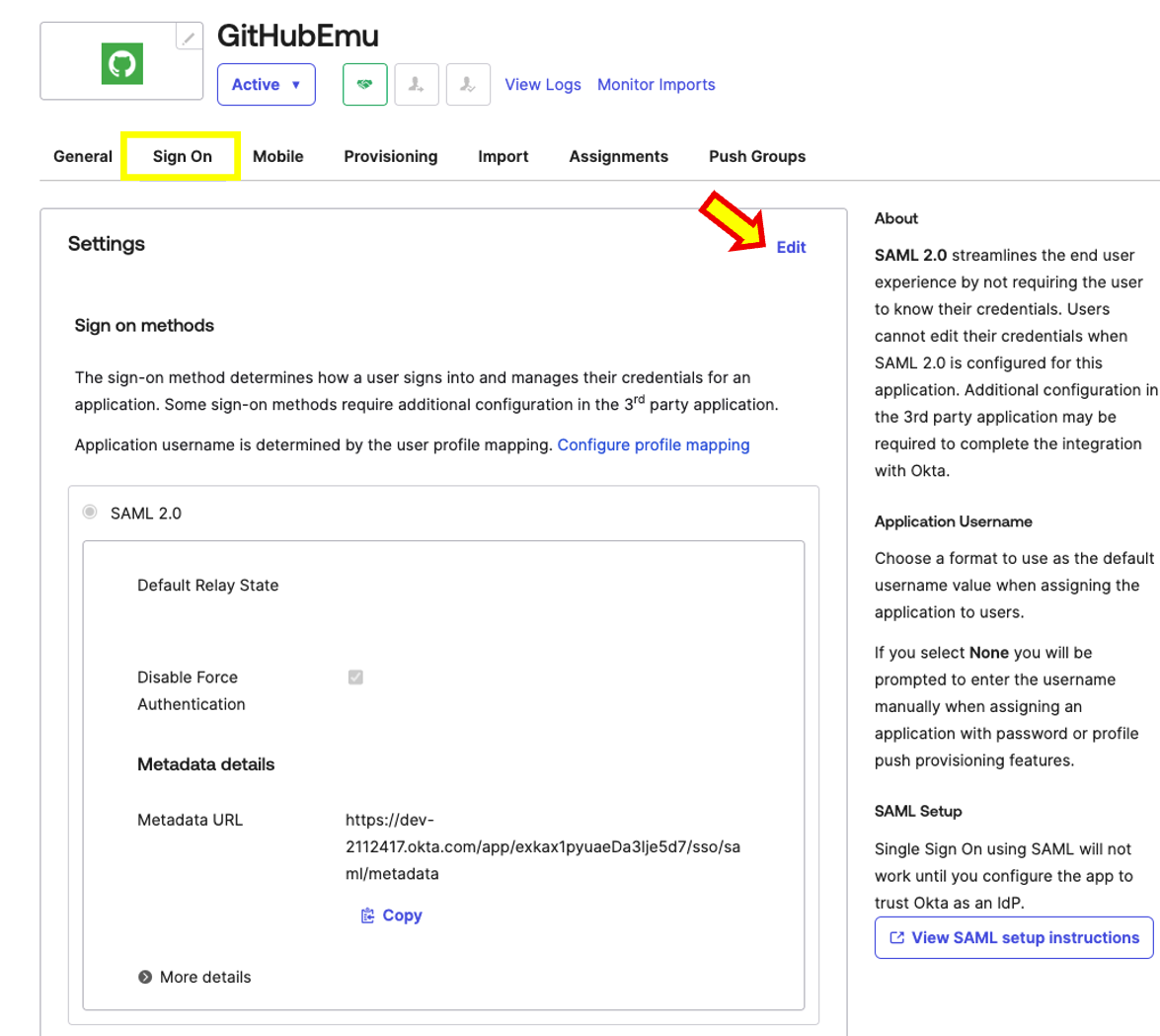Viewport: 1160px width, 1036px height.
Task: Open View Logs link
Action: click(543, 84)
